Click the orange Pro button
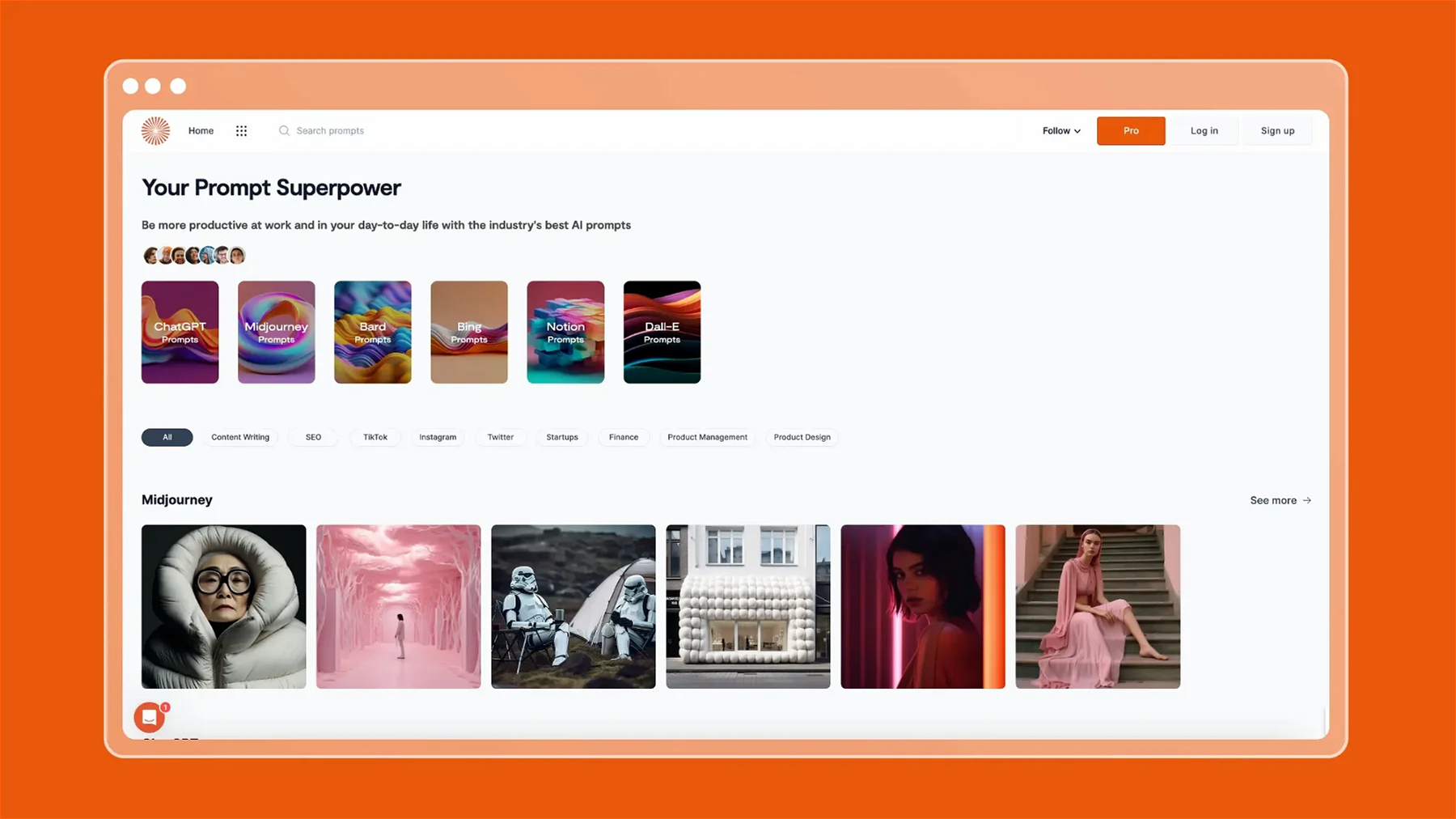 point(1131,130)
